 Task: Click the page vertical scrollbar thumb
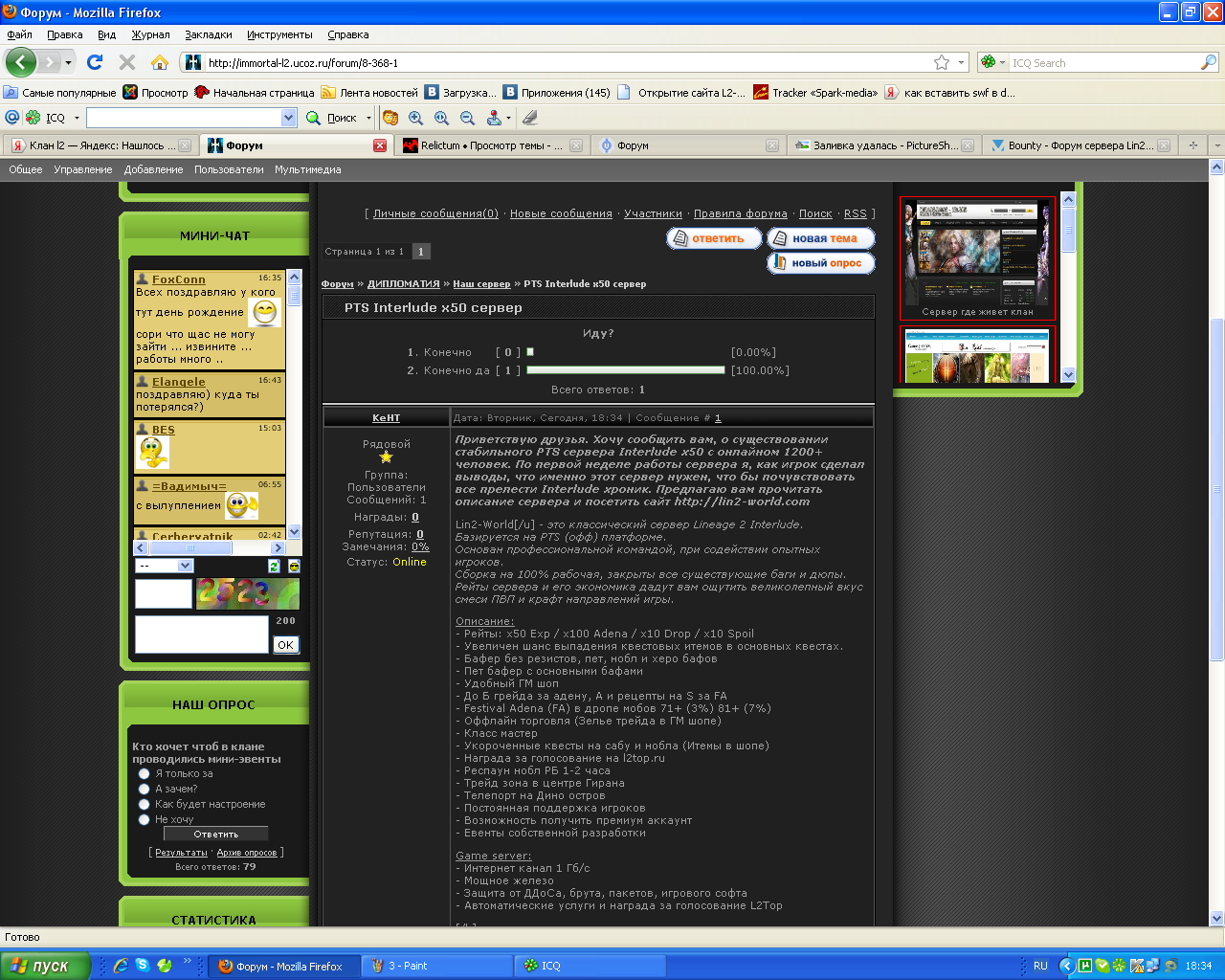[1216, 488]
